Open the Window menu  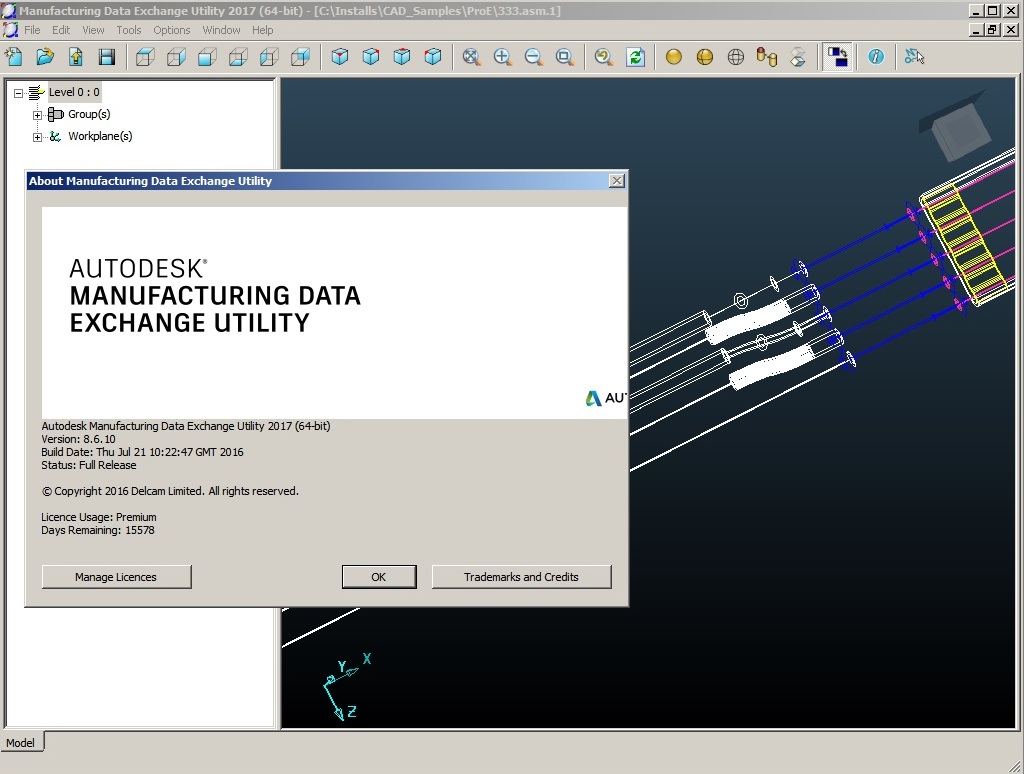tap(221, 30)
